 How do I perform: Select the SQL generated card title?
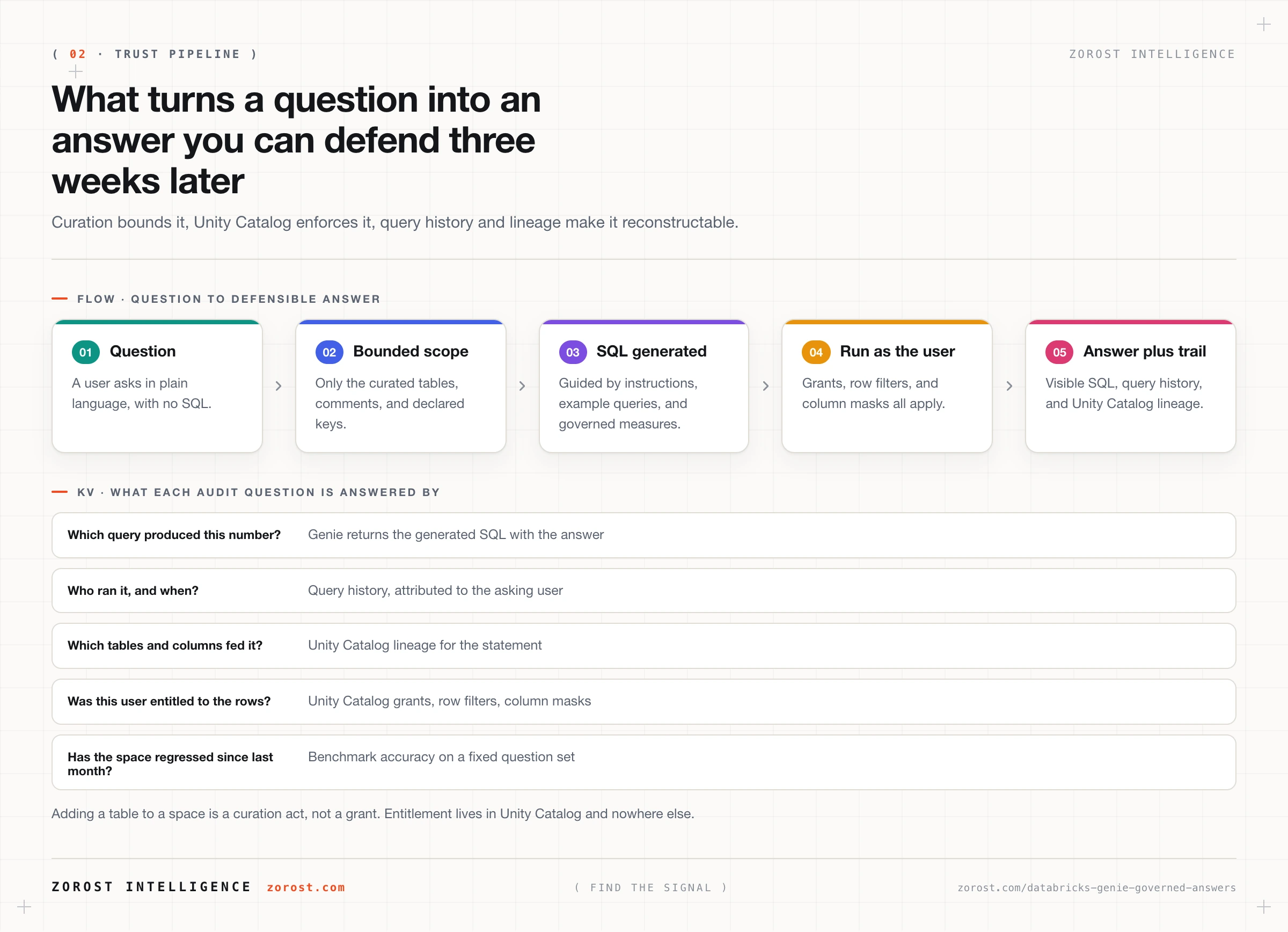tap(652, 352)
